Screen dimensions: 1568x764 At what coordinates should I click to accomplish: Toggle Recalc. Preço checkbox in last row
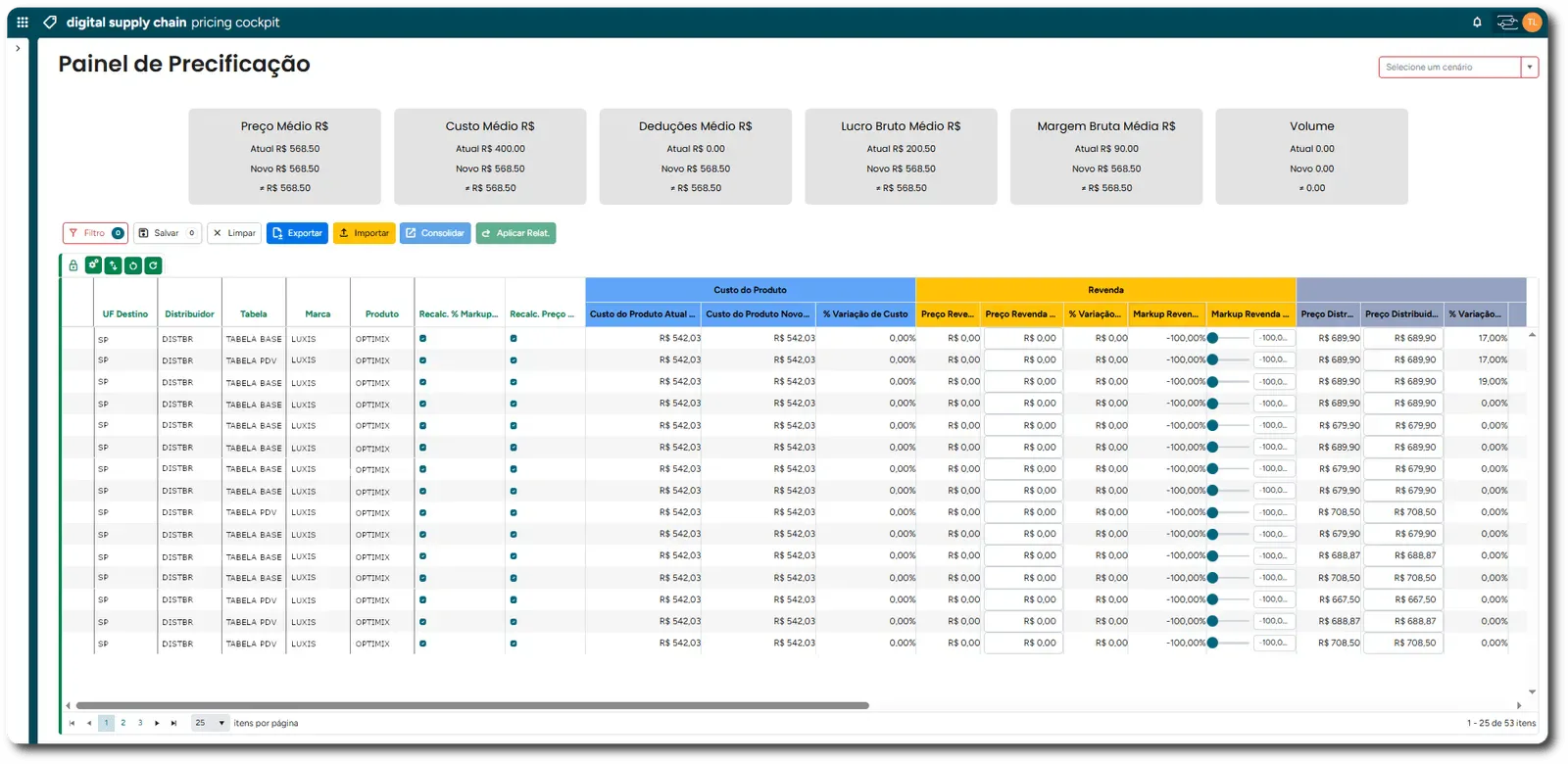[514, 644]
